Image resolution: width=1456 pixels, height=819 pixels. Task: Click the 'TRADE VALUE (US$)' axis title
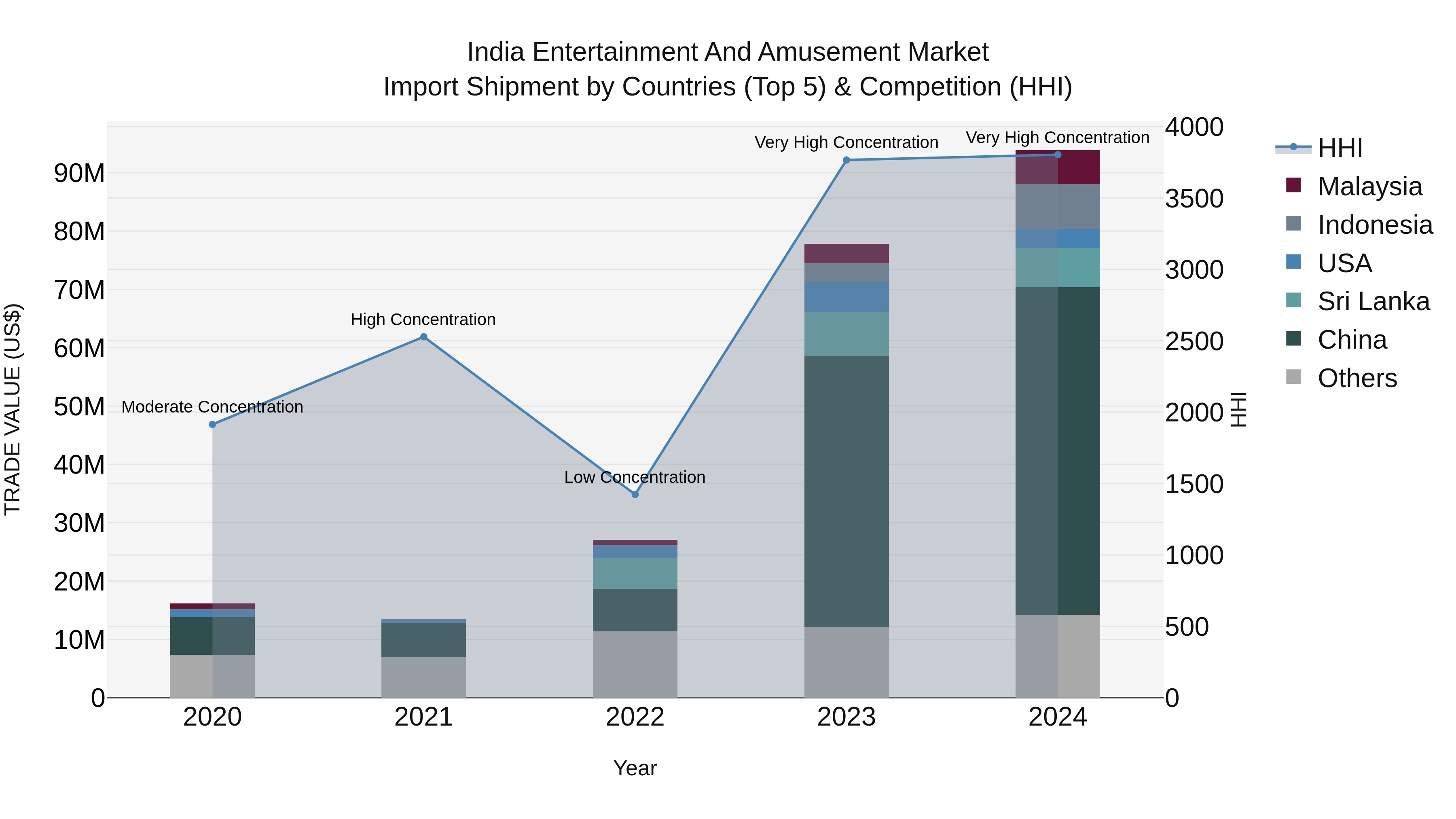13,409
